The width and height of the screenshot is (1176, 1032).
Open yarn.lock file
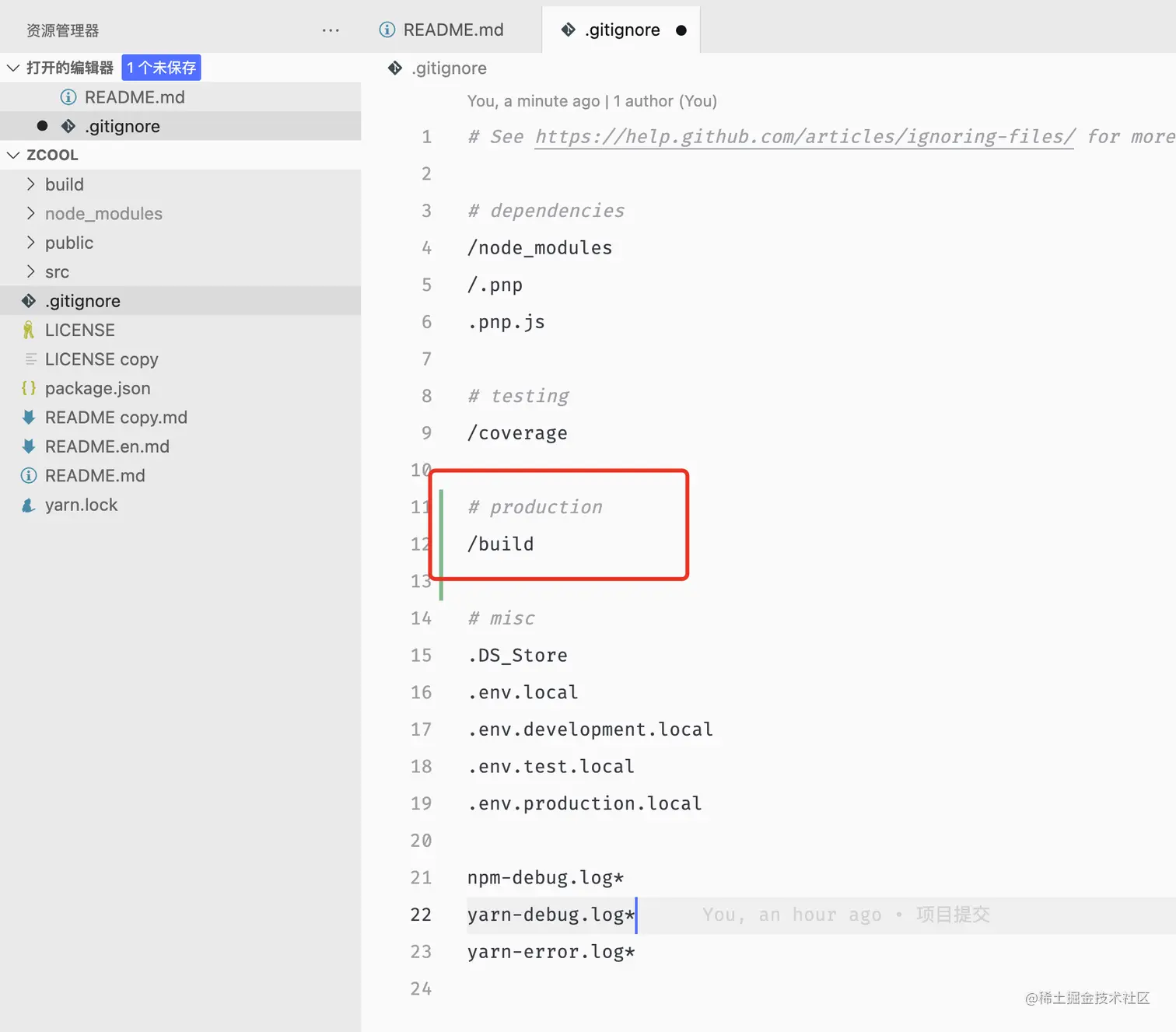tap(180, 505)
